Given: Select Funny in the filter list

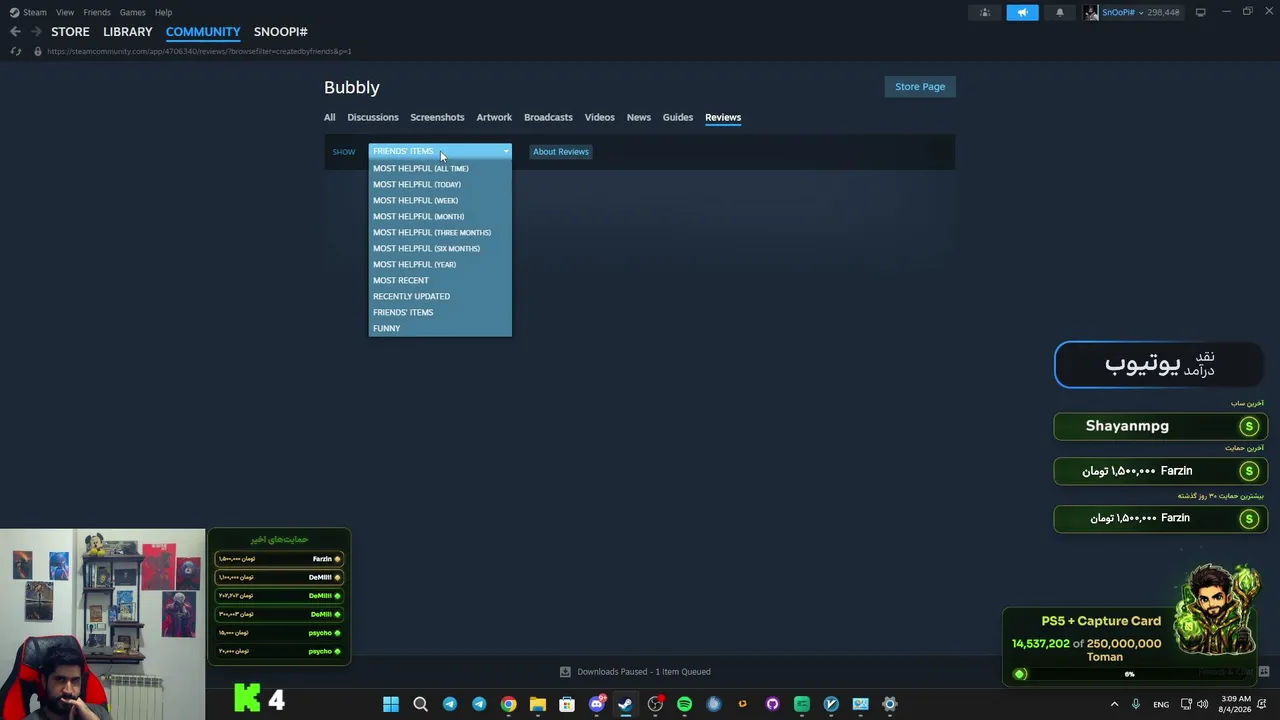Looking at the screenshot, I should coord(440,328).
